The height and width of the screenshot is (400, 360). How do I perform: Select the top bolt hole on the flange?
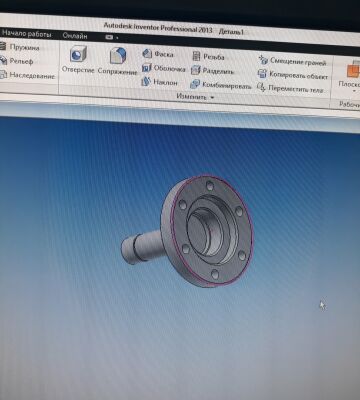(x=210, y=186)
